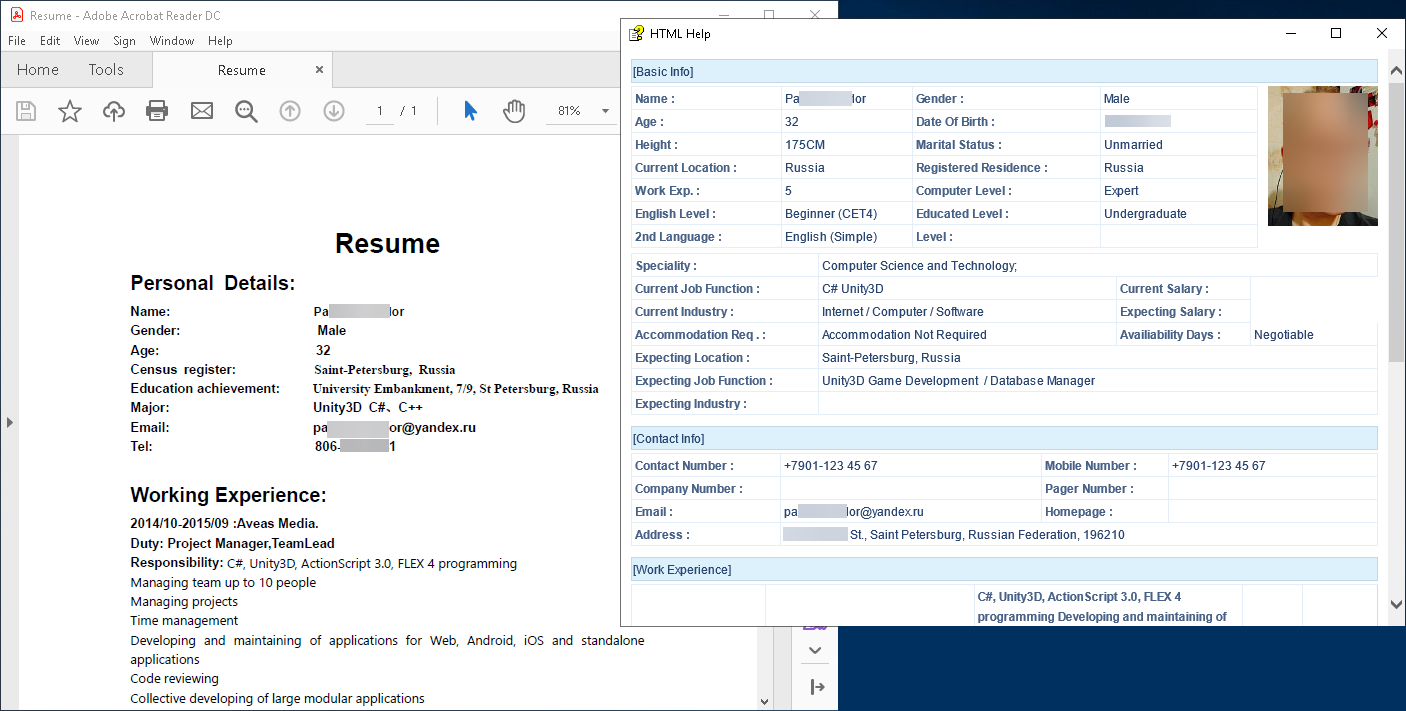Click the cloud upload icon
1406x711 pixels.
pyautogui.click(x=114, y=111)
